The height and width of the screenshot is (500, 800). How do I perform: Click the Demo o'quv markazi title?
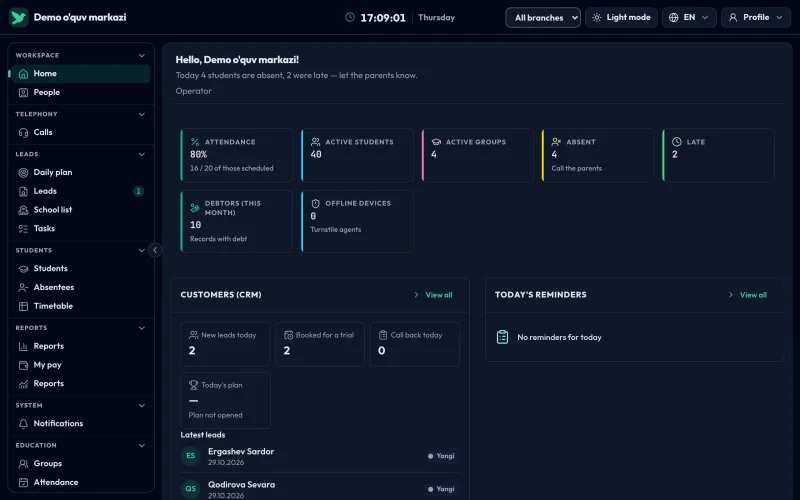(x=80, y=17)
